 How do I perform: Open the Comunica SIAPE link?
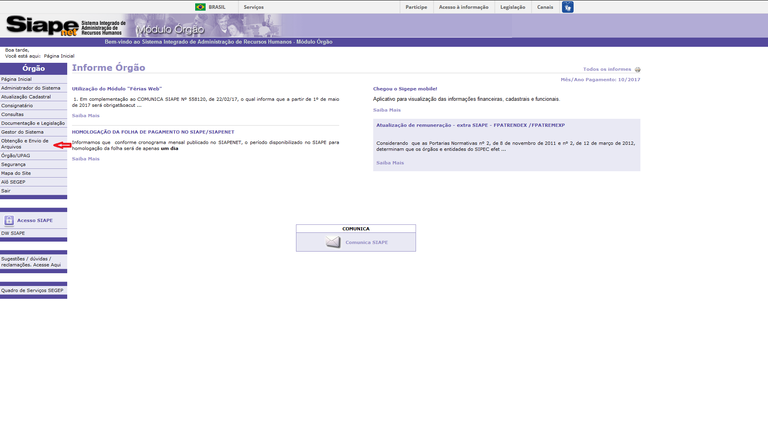[366, 242]
